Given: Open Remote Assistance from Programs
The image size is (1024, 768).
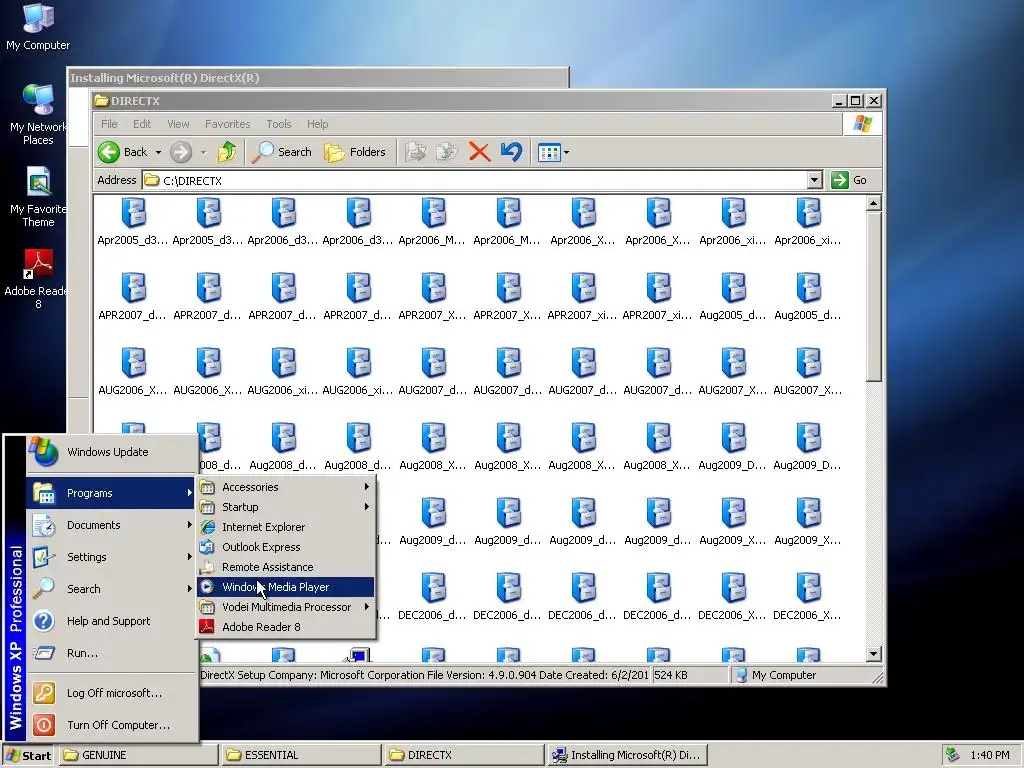Looking at the screenshot, I should pos(286,567).
